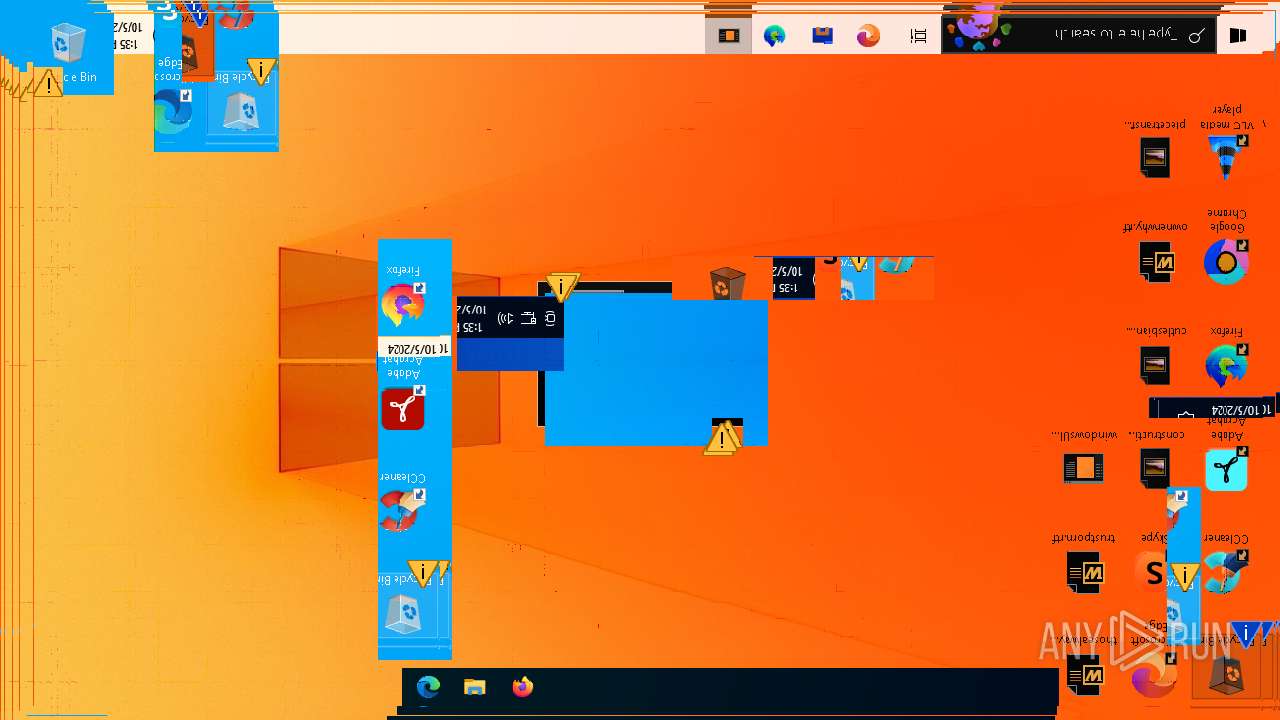This screenshot has height=720, width=1280.
Task: Open the Microsoft Edge shortcut in the bottom-right desktop icons
Action: [x=1154, y=677]
